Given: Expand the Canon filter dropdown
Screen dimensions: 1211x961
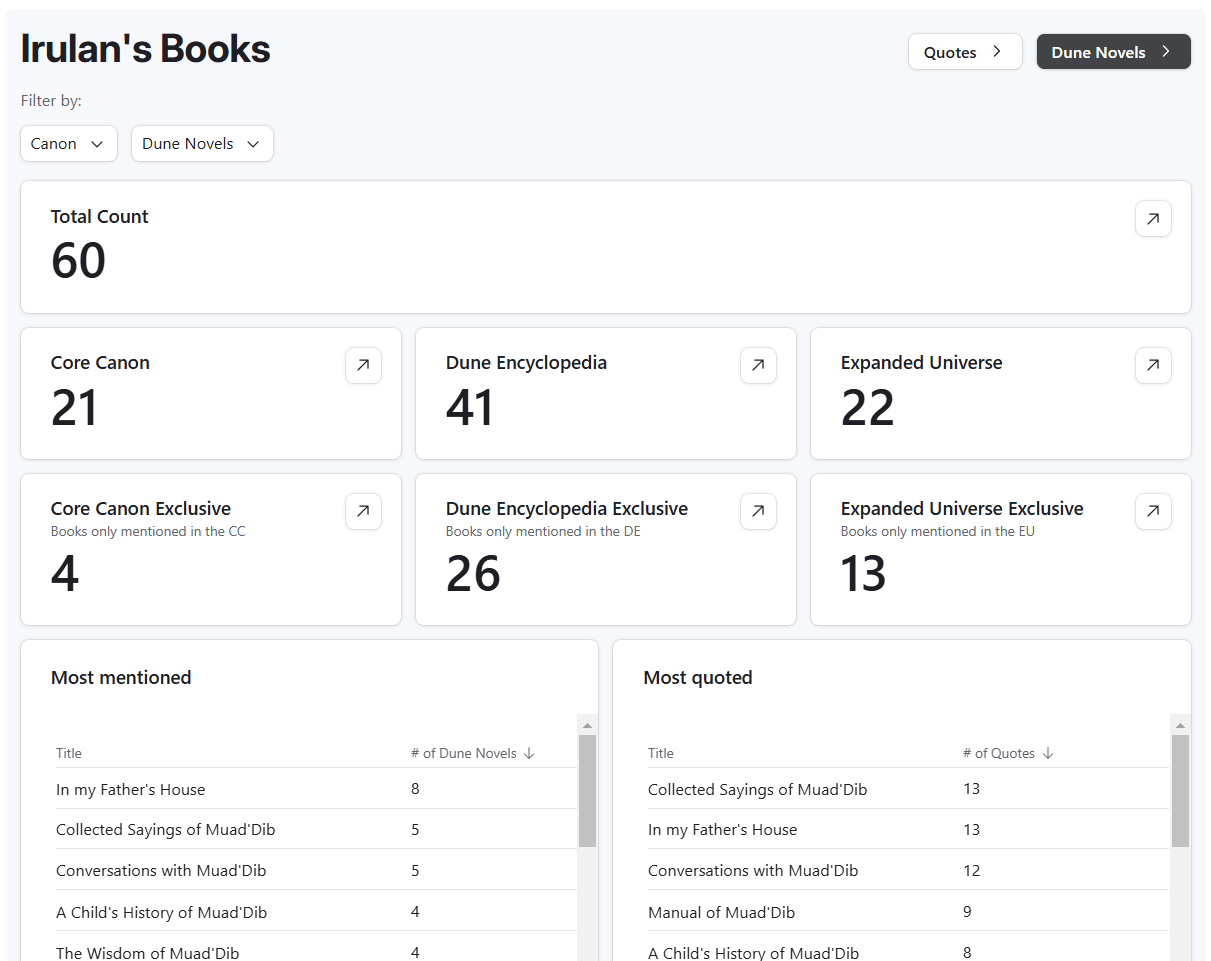Looking at the screenshot, I should click(69, 143).
